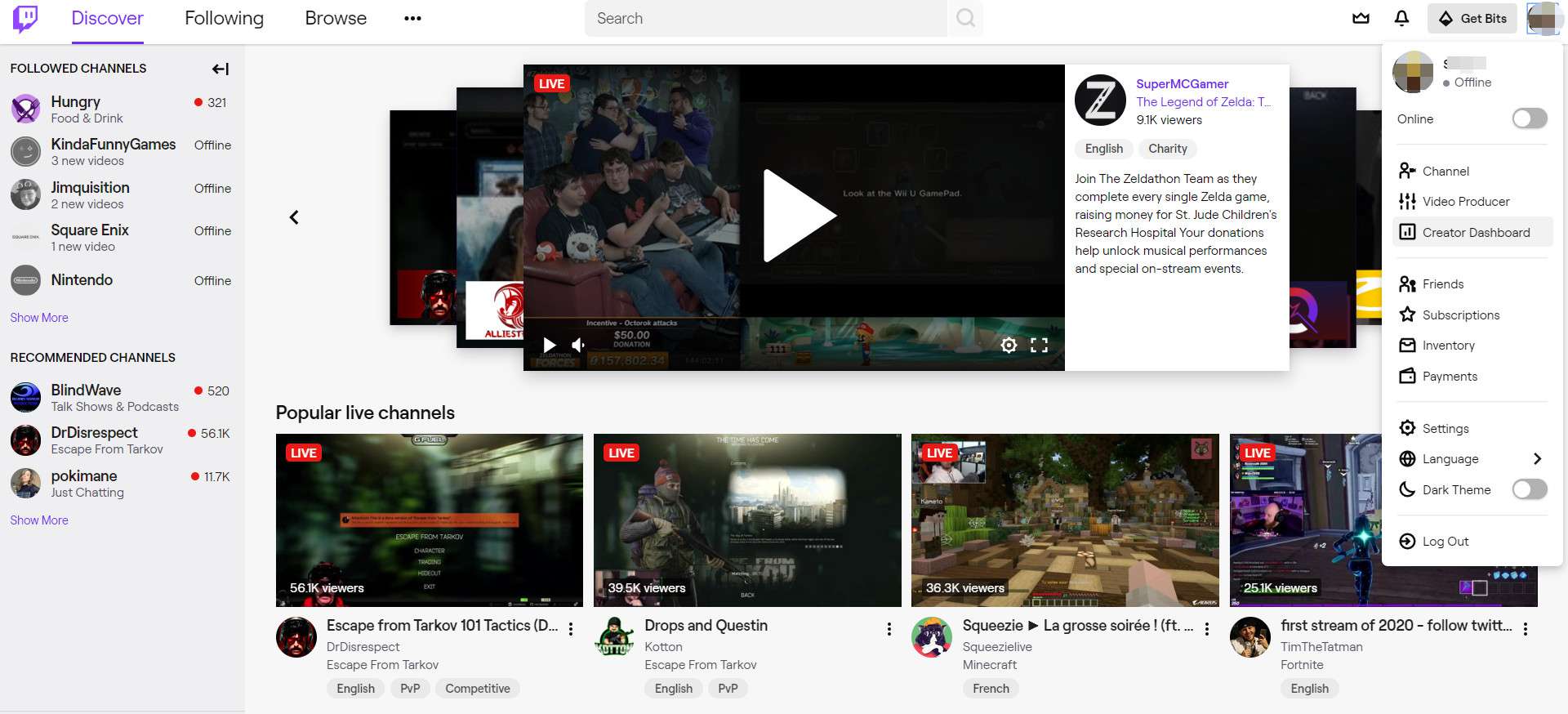Open SuperMCGamer channel link

point(1182,83)
